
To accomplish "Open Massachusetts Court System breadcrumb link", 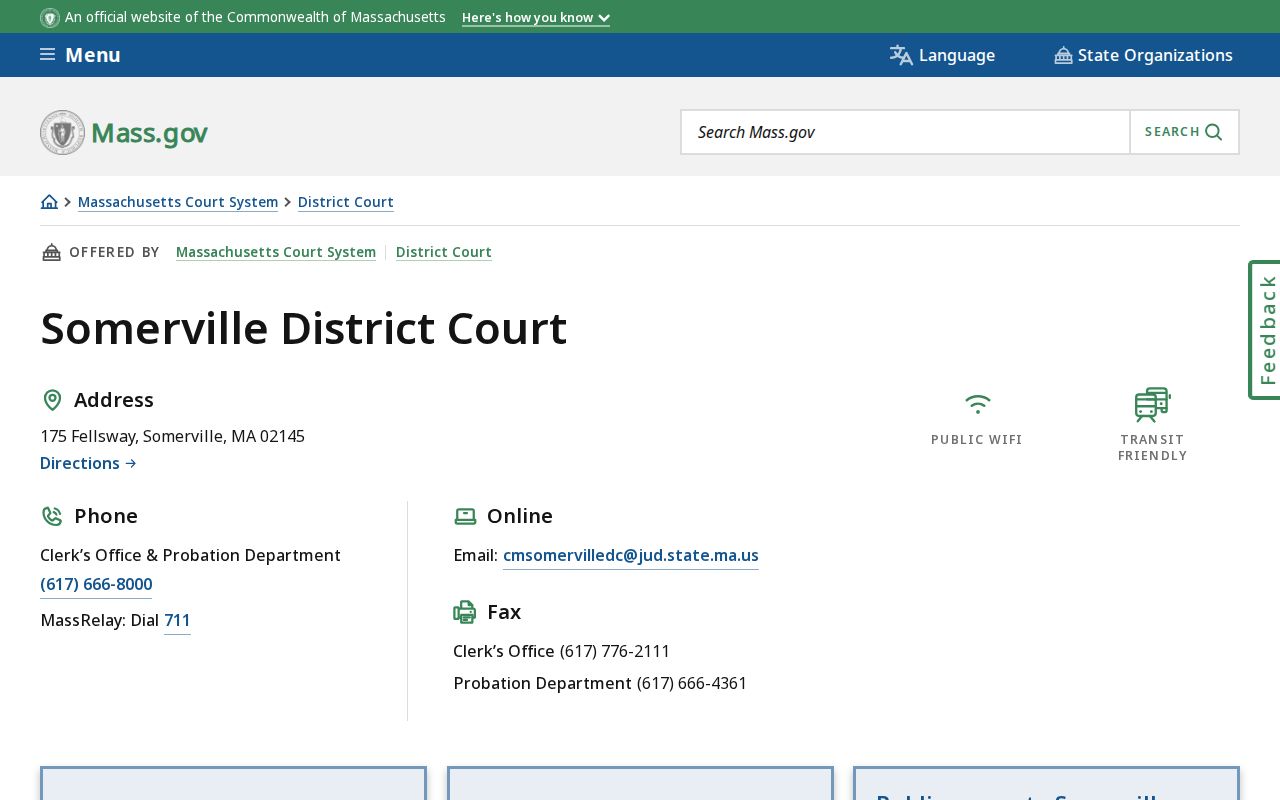I will [x=178, y=202].
